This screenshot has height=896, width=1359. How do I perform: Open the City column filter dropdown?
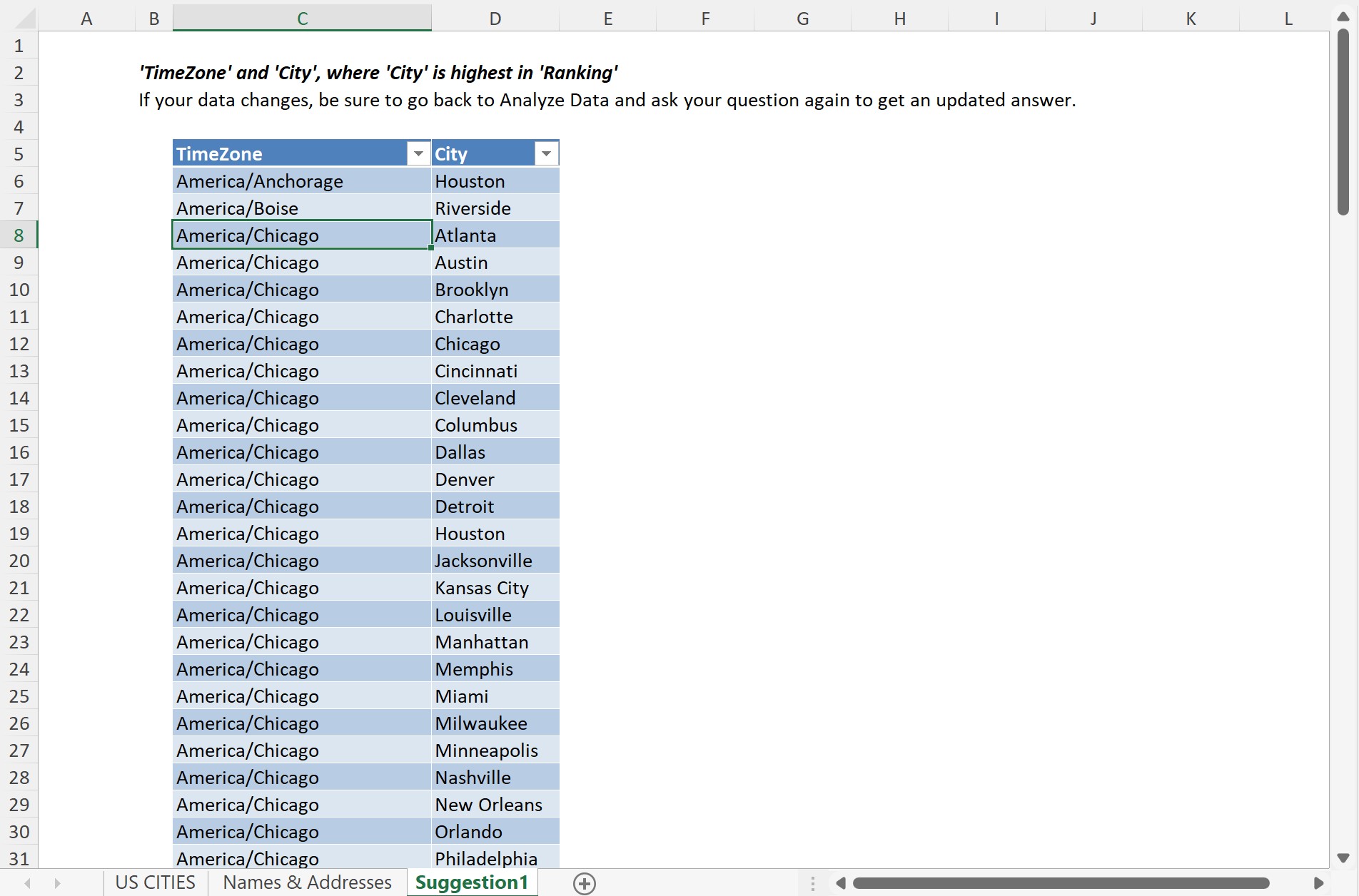click(x=546, y=153)
